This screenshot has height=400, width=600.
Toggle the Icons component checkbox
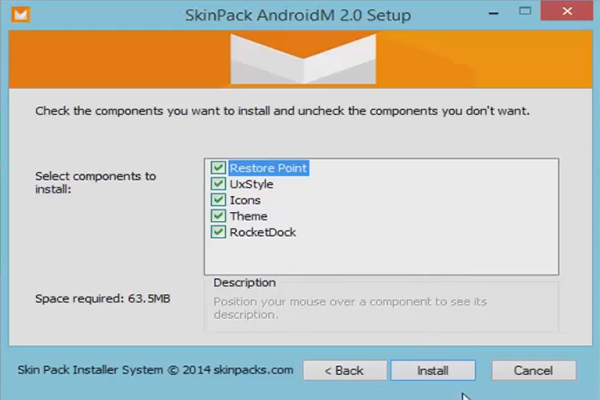pos(218,200)
